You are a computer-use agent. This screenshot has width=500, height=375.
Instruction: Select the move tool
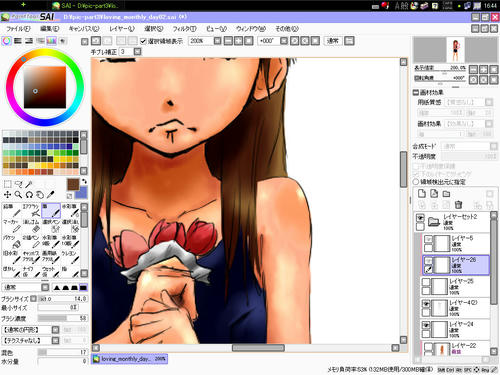pyautogui.click(x=7, y=194)
